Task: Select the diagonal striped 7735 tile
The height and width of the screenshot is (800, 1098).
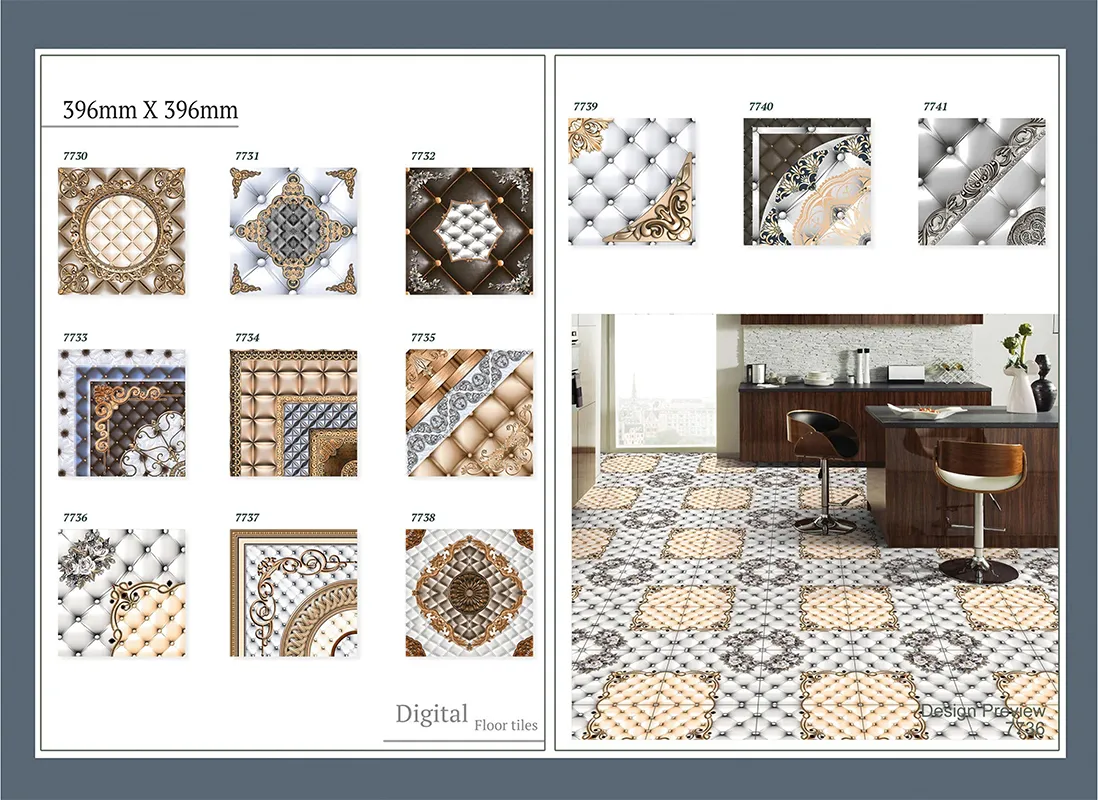Action: coord(469,412)
